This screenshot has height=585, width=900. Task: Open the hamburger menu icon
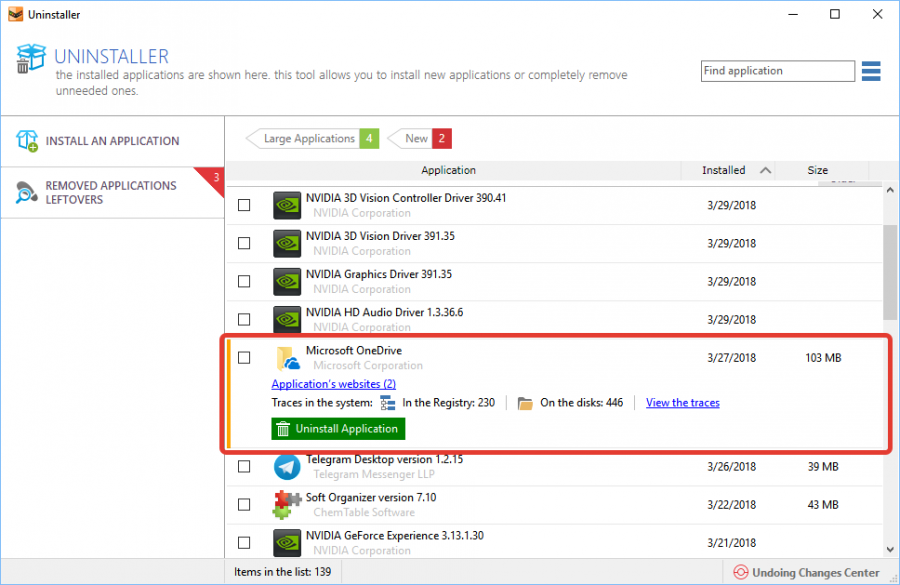[x=871, y=71]
